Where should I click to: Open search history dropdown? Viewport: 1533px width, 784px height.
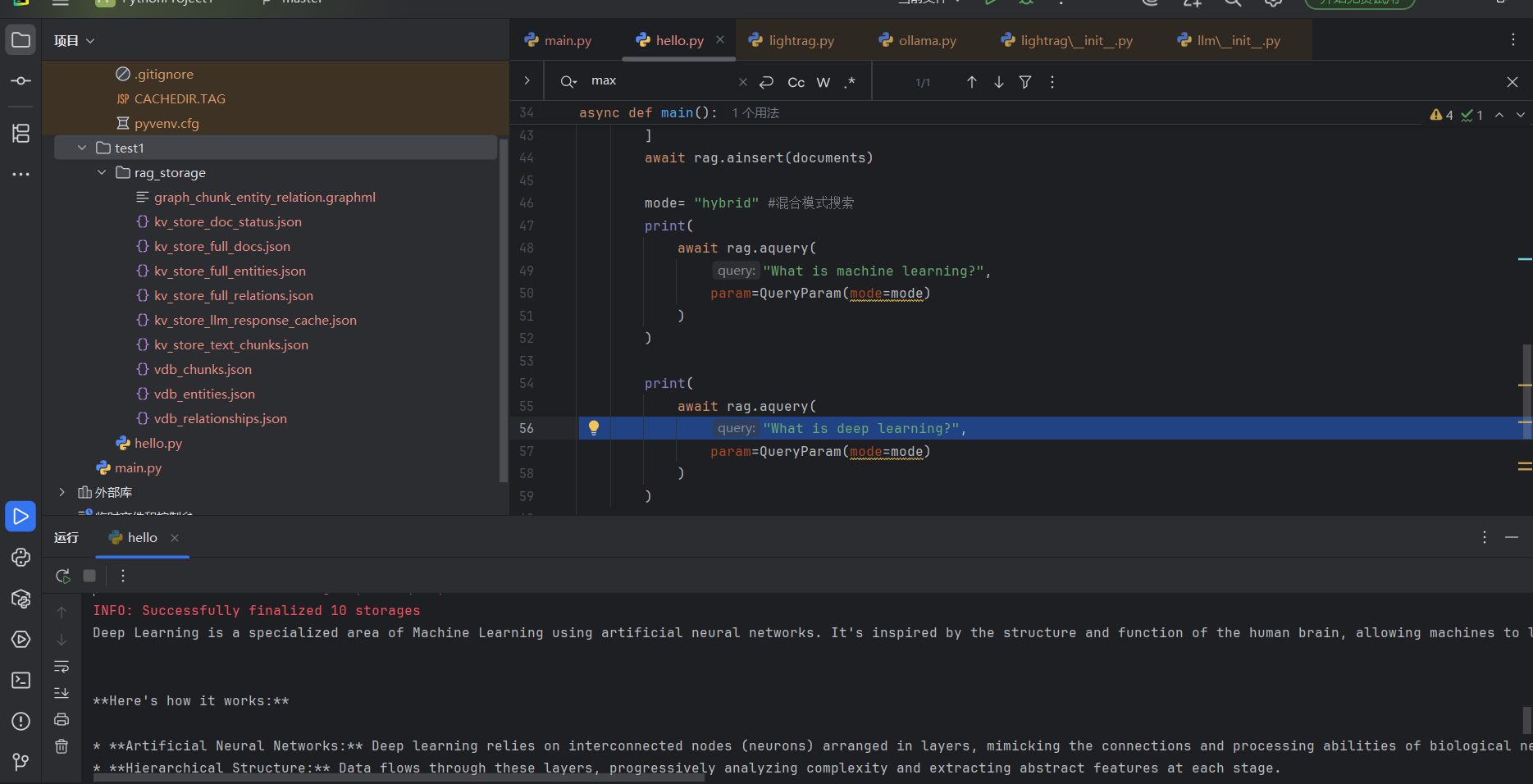pos(568,81)
